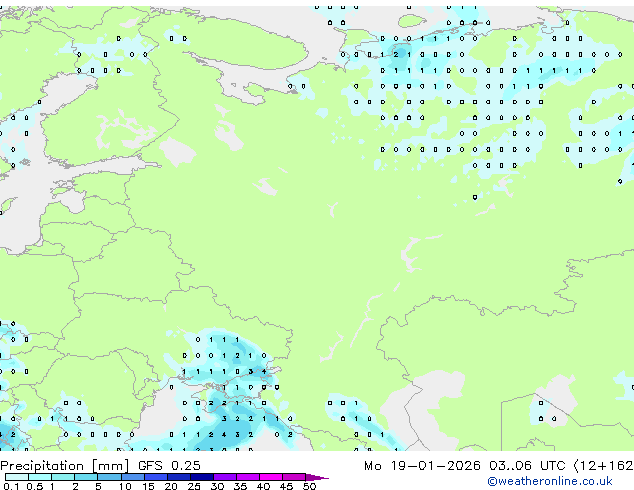This screenshot has height=490, width=634.
Task: Click the 20–25 mm legend color swatch
Action: pyautogui.click(x=178, y=477)
